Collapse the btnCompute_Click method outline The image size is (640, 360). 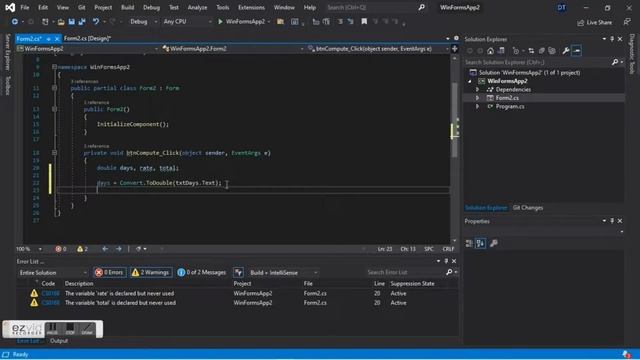tap(54, 153)
